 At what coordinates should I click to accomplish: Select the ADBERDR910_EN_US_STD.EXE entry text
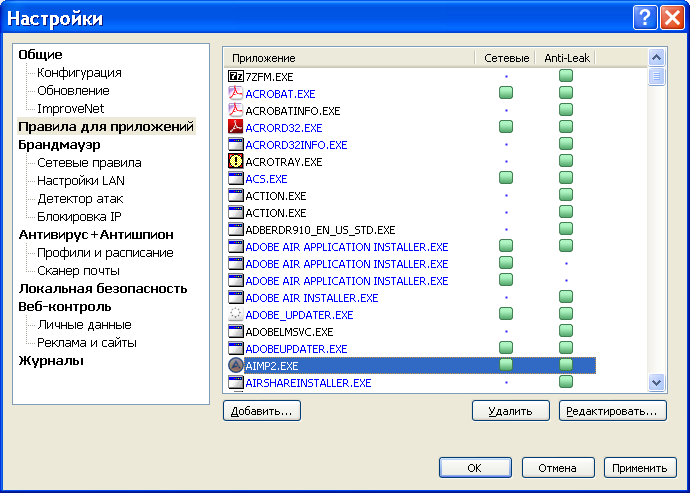320,230
